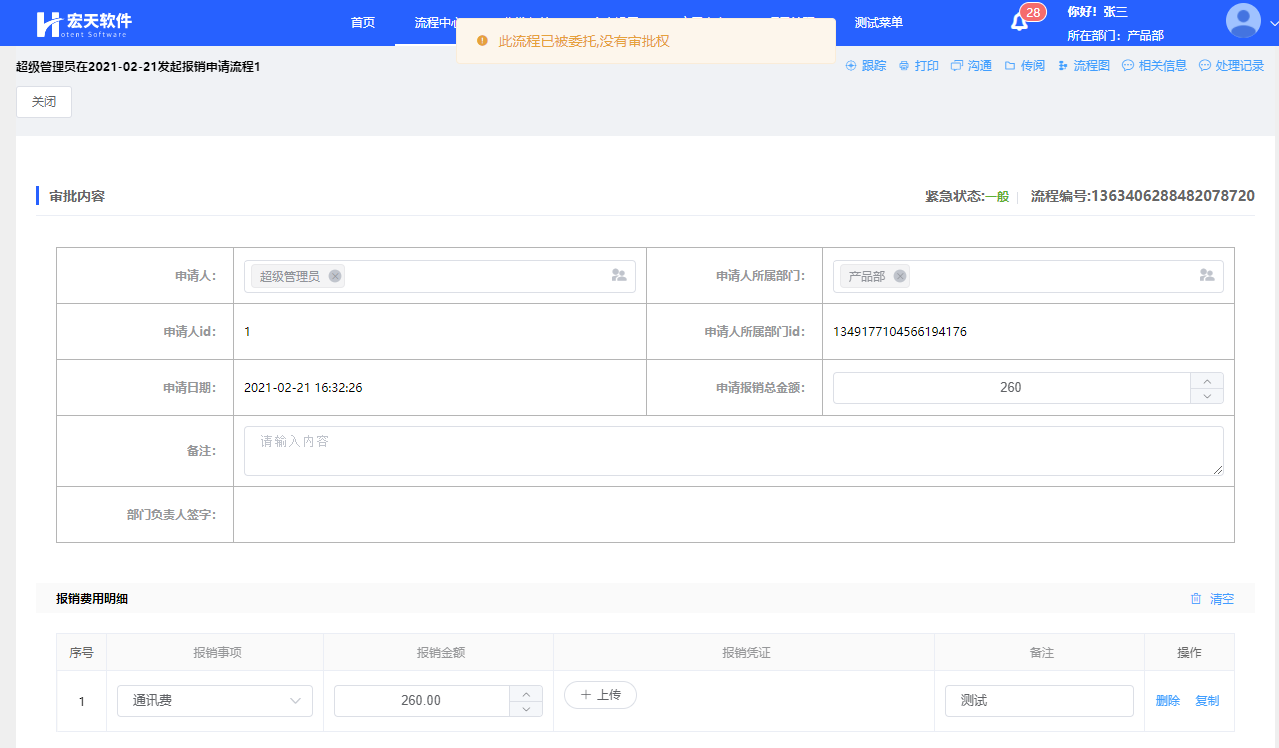Increase the 申请报销总金额 value with up arrow
Viewport: 1279px width, 748px height.
click(x=1207, y=381)
